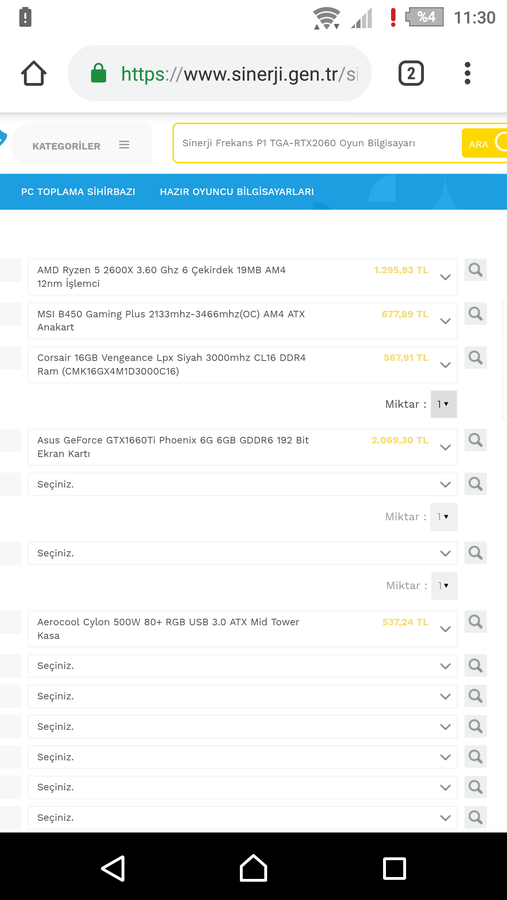Click magnifier beside Asus GeForce GTX1660Ti row
Screen dimensions: 507x900
pos(475,440)
